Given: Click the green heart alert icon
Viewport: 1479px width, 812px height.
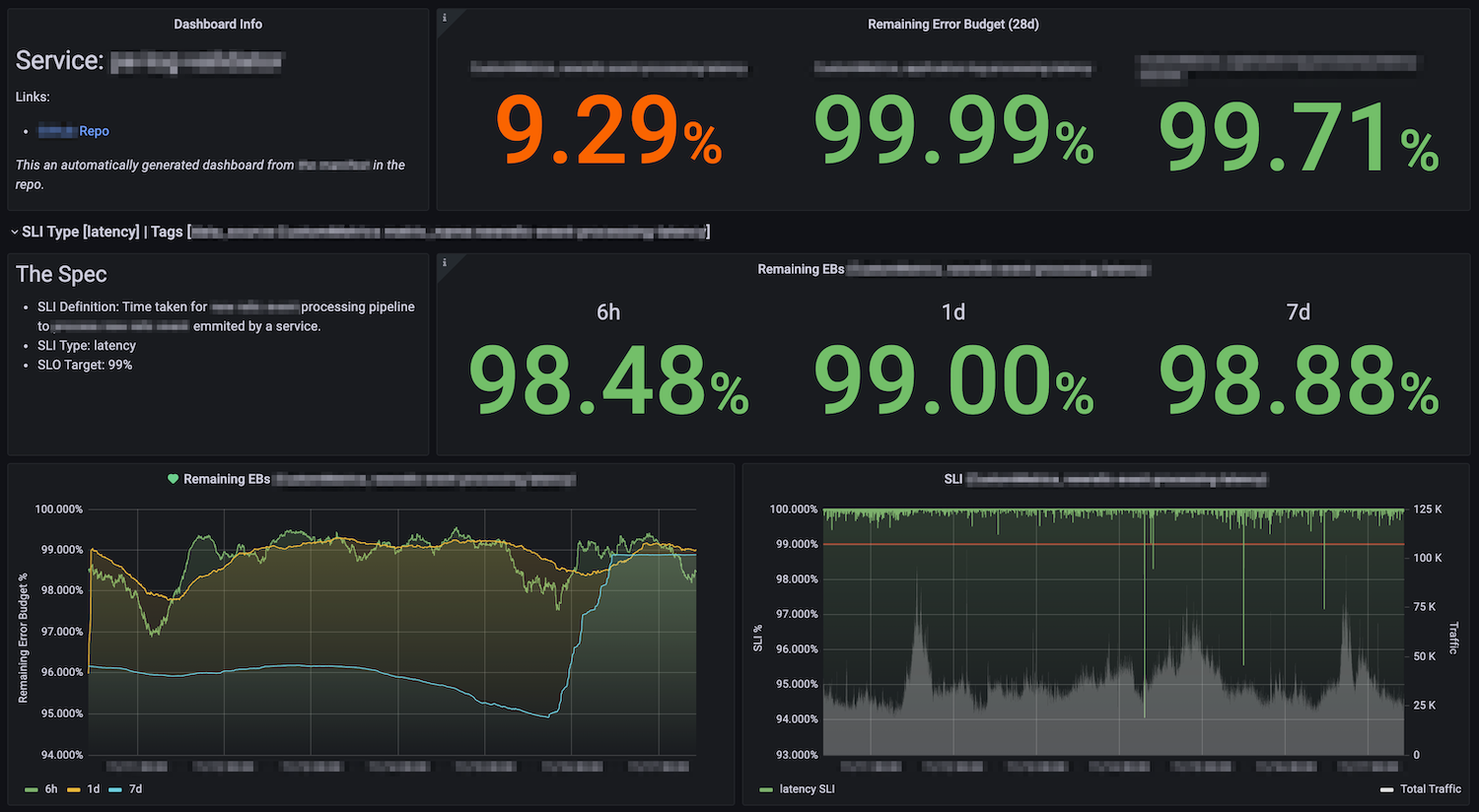Looking at the screenshot, I should (x=173, y=479).
